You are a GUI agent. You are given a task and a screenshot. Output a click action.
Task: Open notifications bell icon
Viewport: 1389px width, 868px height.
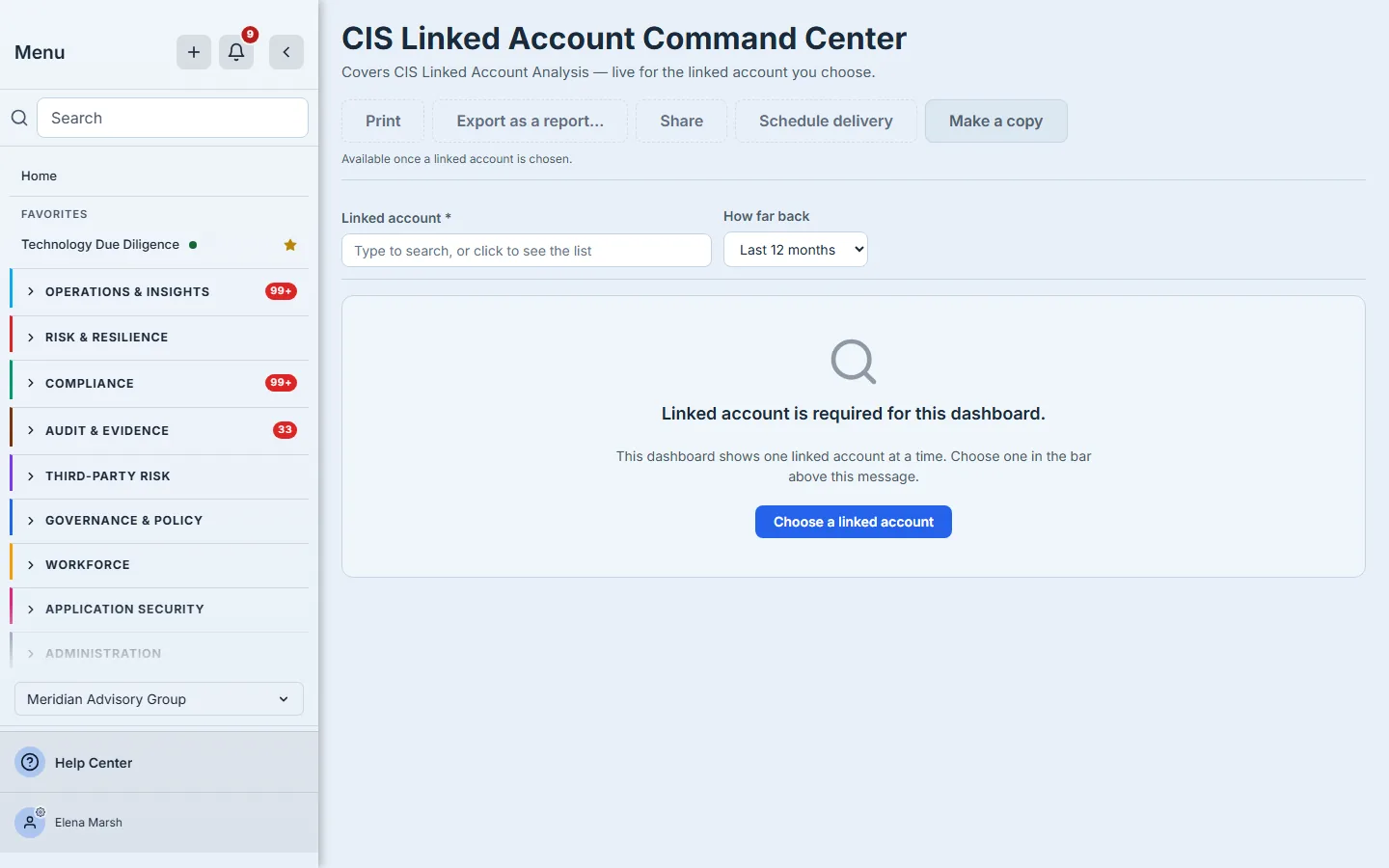tap(236, 52)
